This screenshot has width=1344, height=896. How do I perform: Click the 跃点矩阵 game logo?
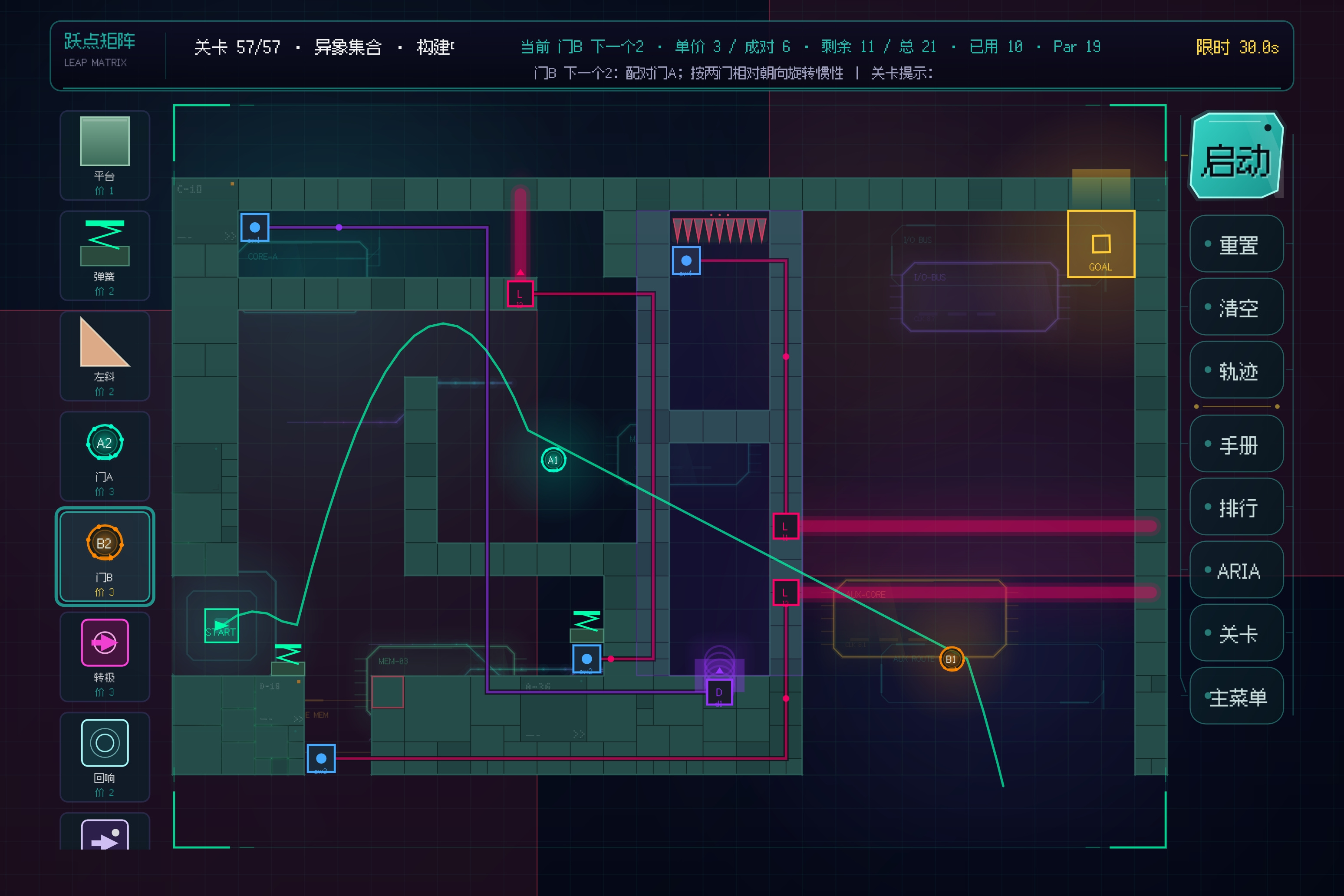coord(99,40)
